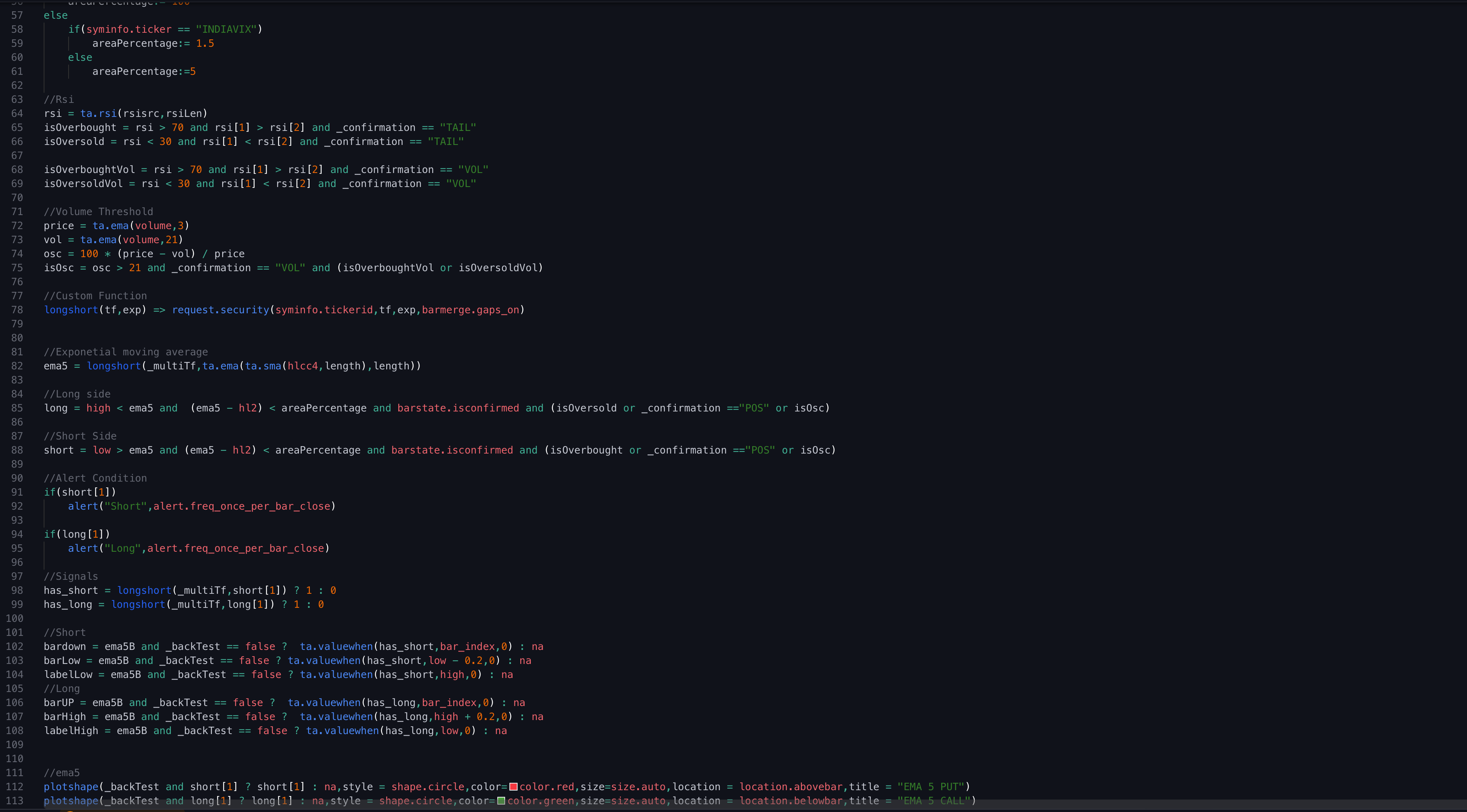Click the //Volume Threshold comment

point(99,211)
